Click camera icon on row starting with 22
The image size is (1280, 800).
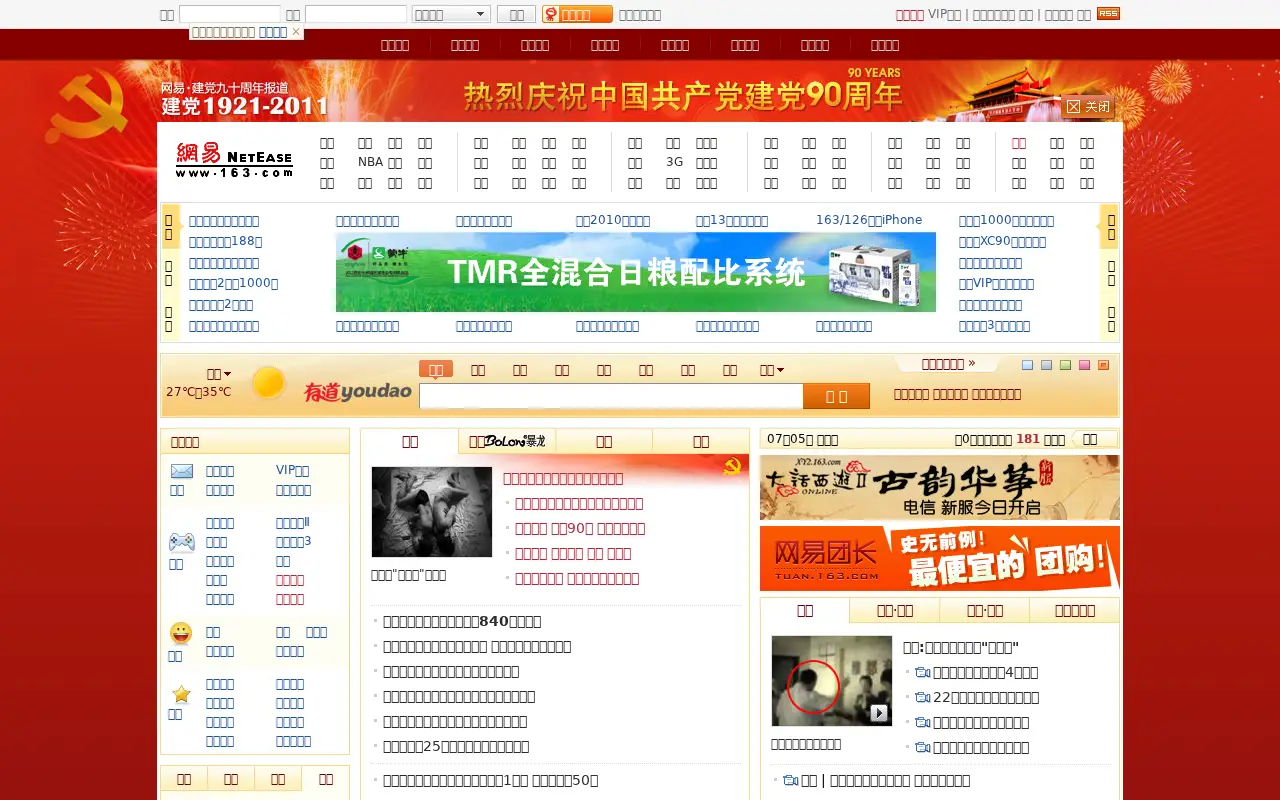pyautogui.click(x=922, y=698)
